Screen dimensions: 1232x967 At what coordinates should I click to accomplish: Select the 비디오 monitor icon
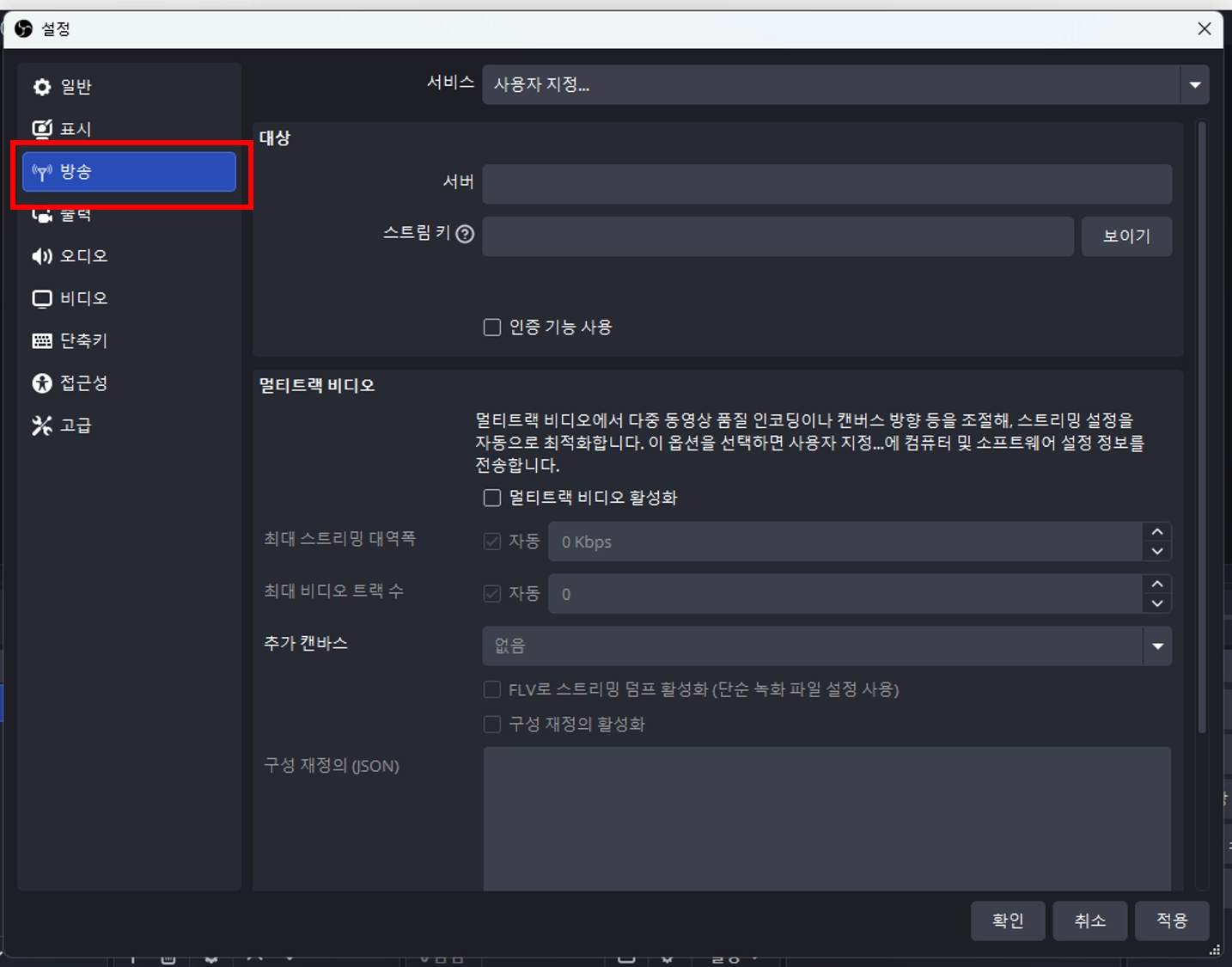(42, 298)
